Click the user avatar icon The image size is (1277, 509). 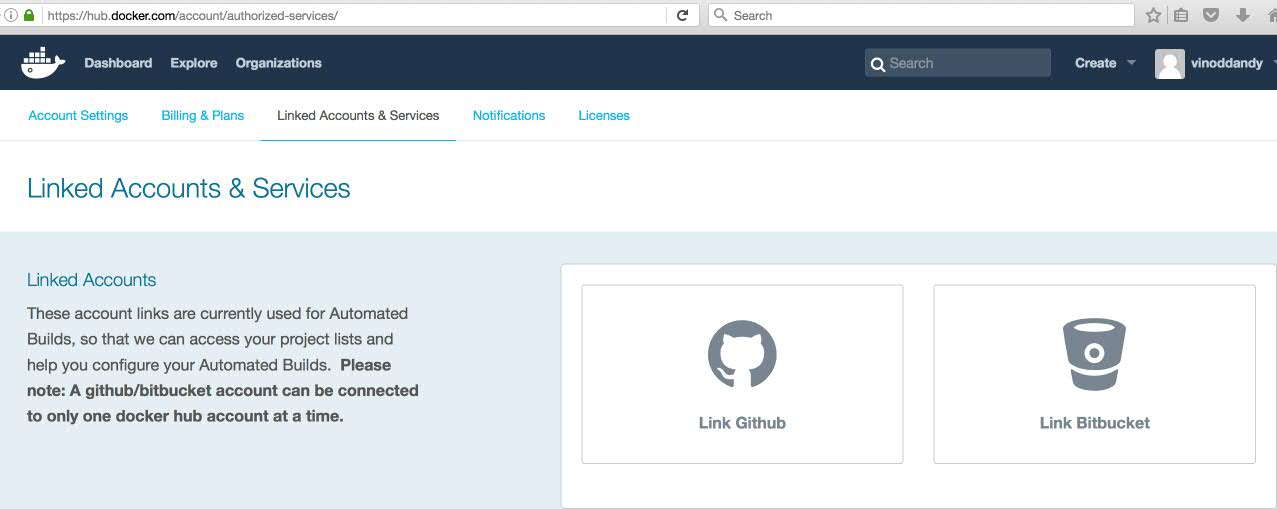(1169, 63)
